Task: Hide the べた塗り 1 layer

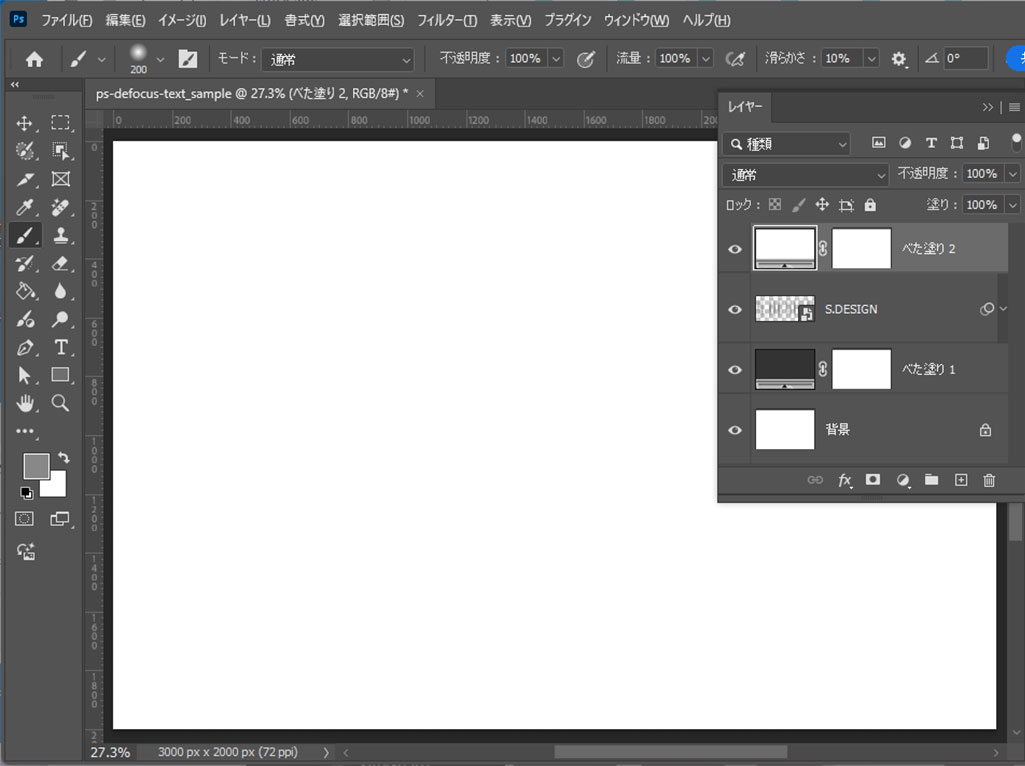Action: pos(735,370)
